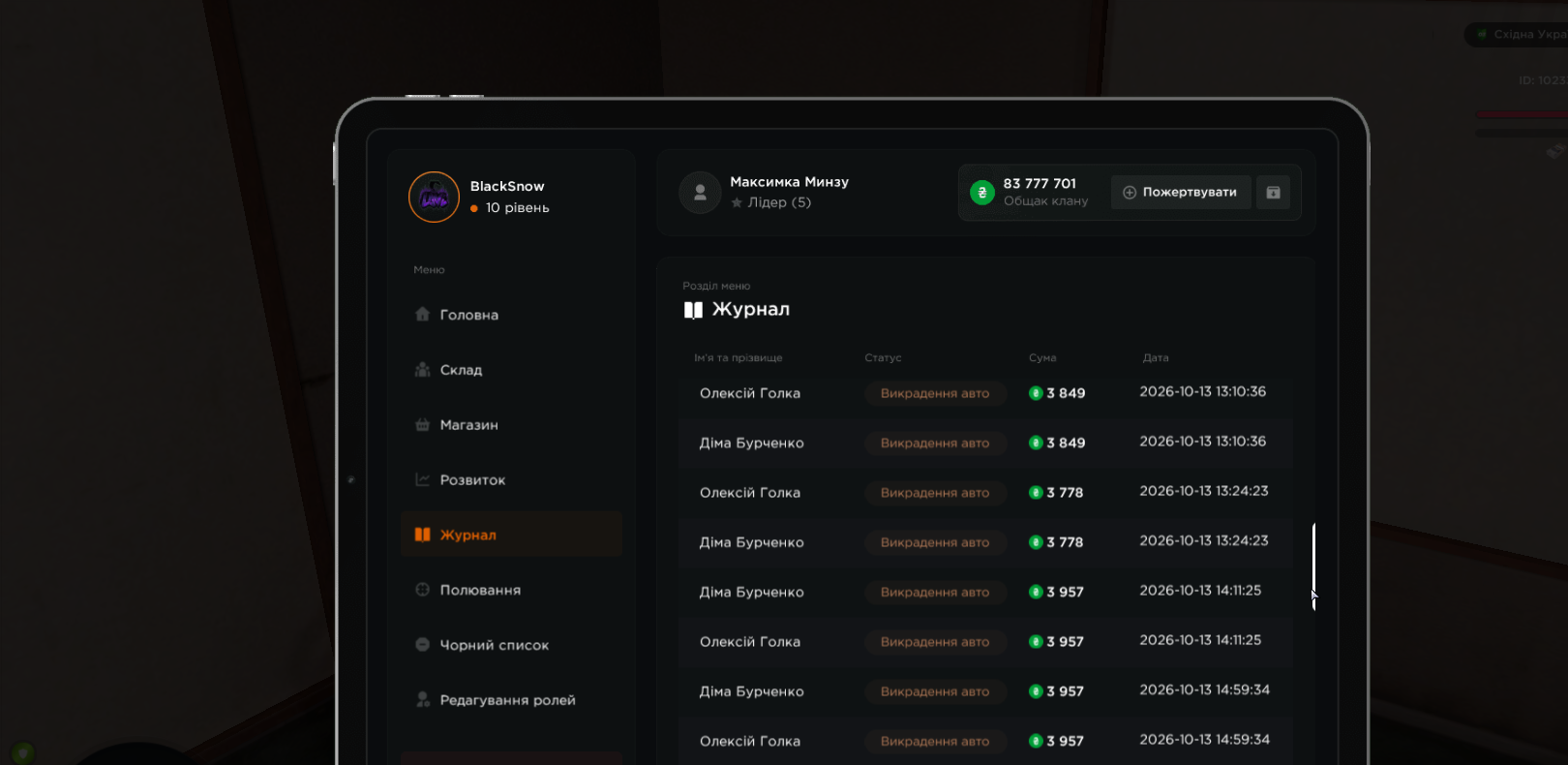Image resolution: width=1568 pixels, height=765 pixels.
Task: Open the Склад menu section
Action: [511, 370]
